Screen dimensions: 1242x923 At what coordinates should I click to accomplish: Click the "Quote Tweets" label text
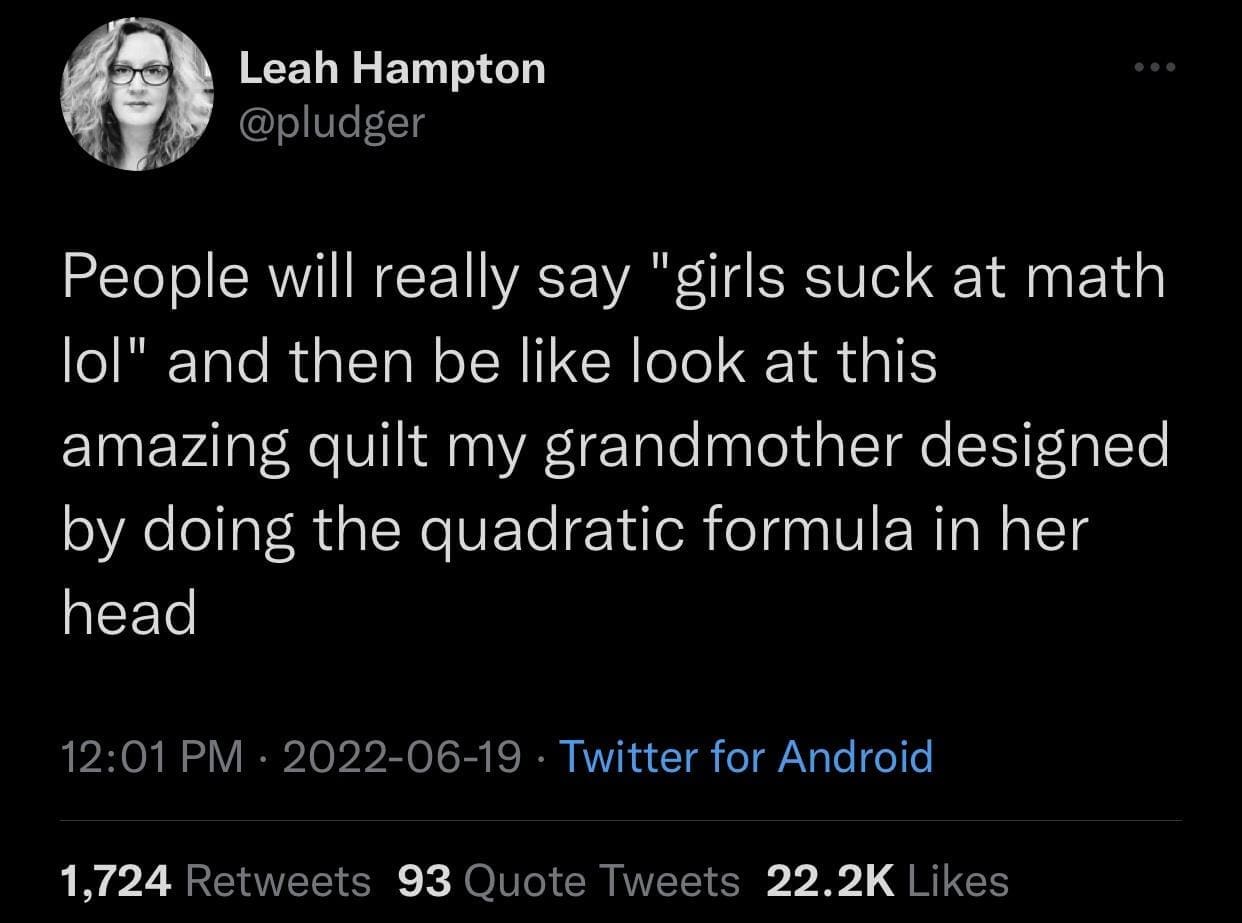click(x=602, y=881)
